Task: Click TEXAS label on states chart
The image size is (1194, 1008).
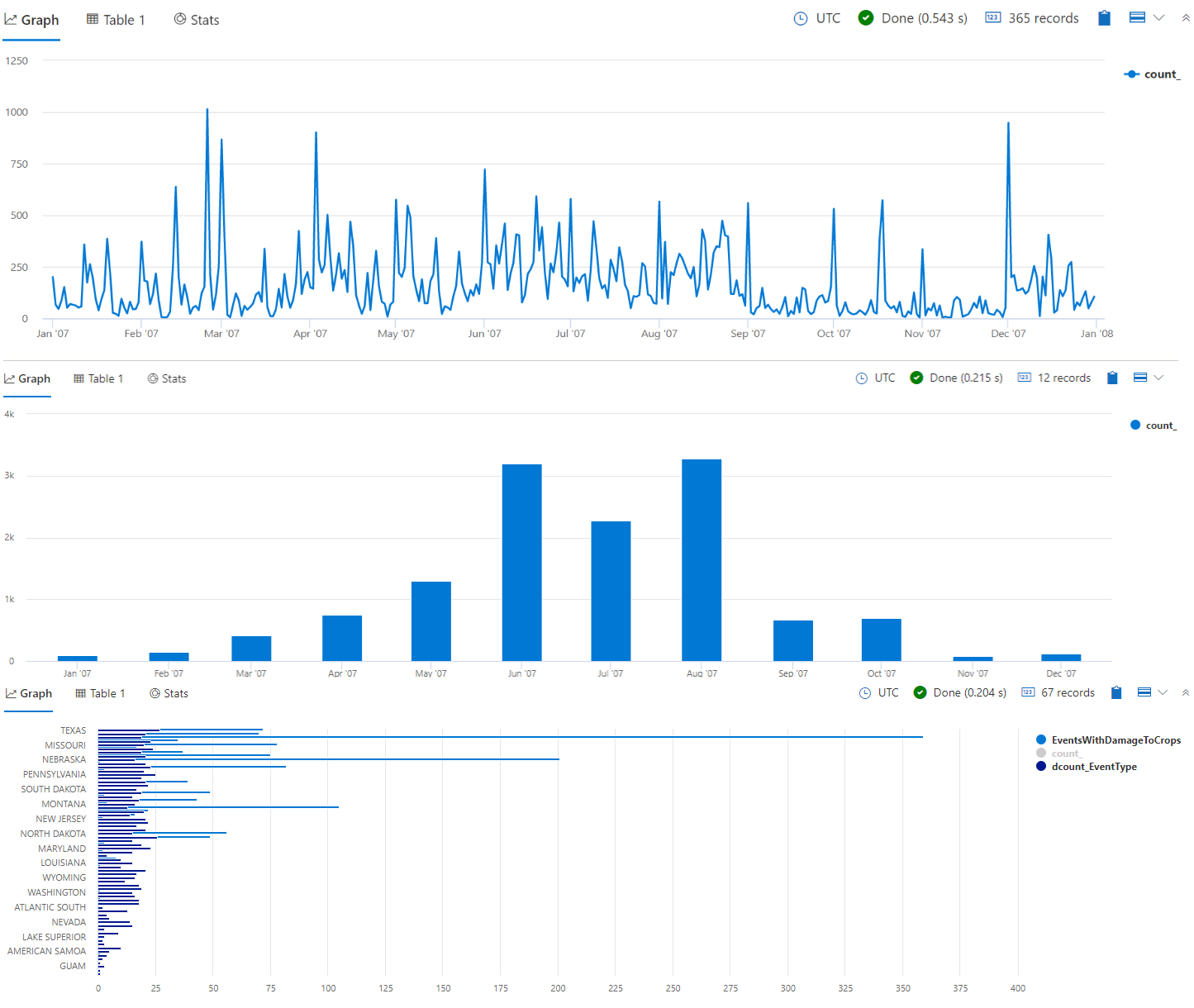Action: point(73,730)
